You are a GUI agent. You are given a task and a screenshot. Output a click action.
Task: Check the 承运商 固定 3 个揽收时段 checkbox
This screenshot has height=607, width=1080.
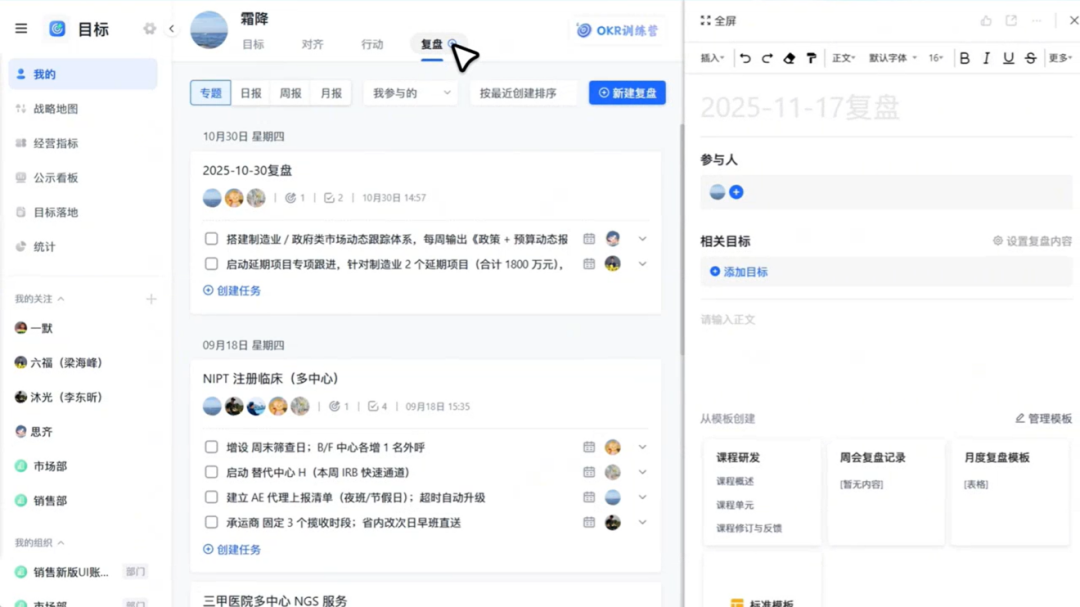click(x=211, y=522)
